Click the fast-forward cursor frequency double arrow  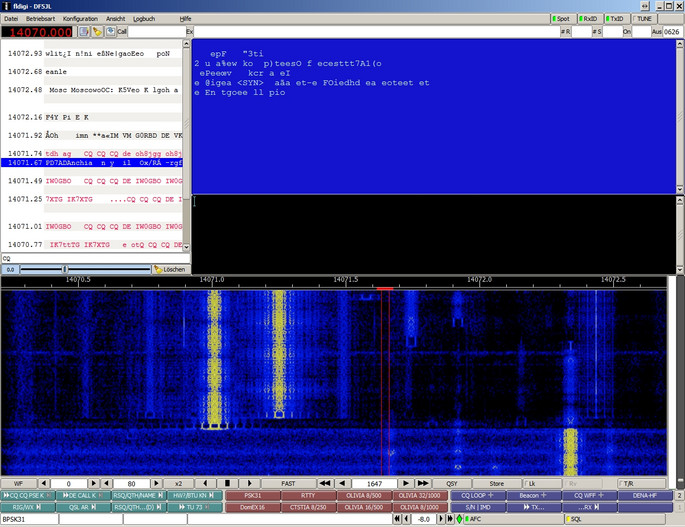point(423,483)
